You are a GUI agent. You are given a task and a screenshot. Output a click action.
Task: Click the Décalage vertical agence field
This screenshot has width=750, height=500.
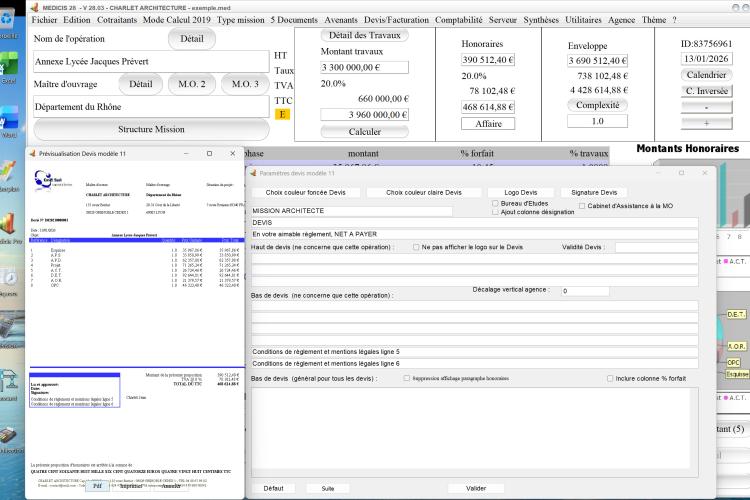point(585,290)
